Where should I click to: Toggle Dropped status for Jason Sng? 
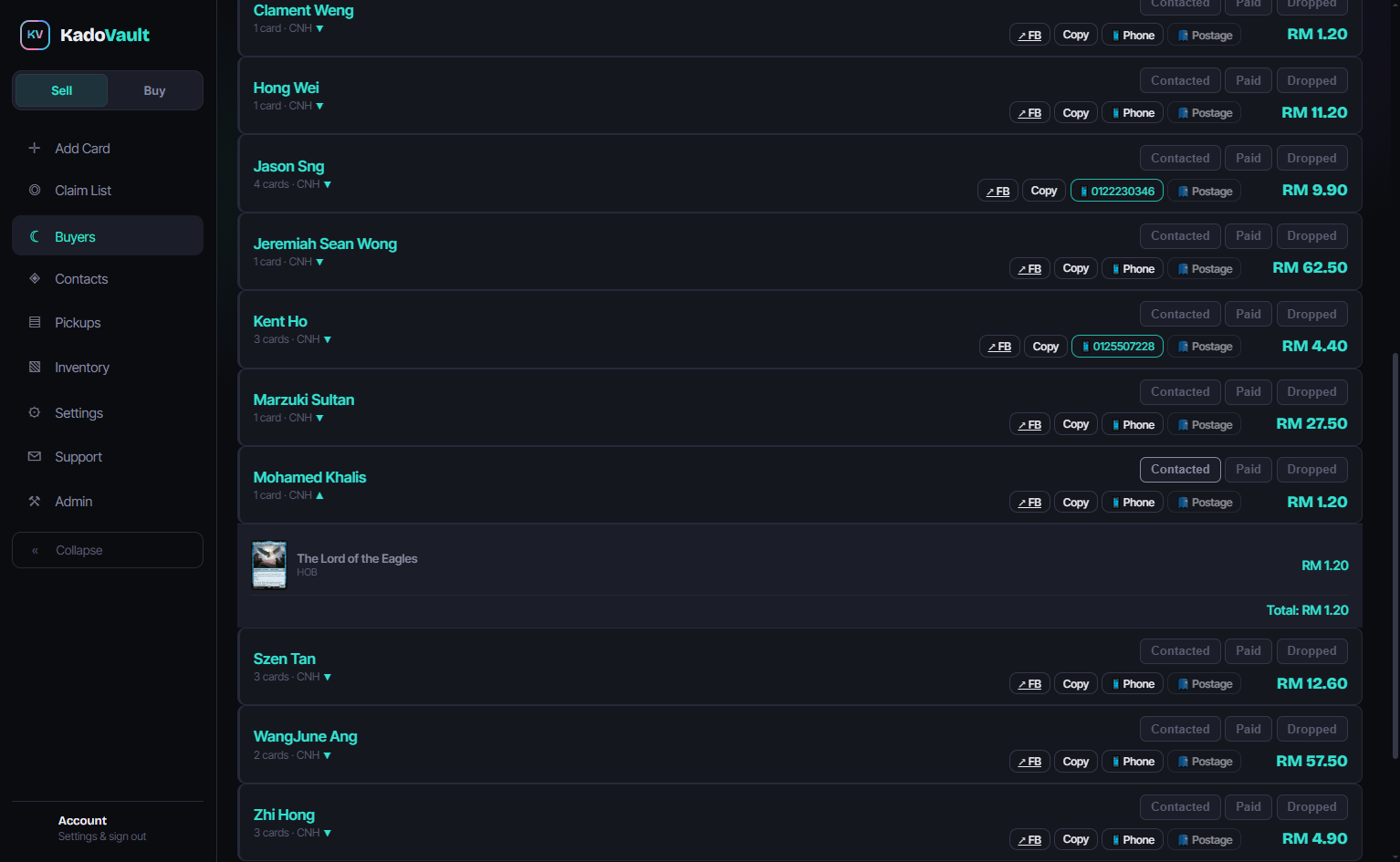tap(1311, 158)
